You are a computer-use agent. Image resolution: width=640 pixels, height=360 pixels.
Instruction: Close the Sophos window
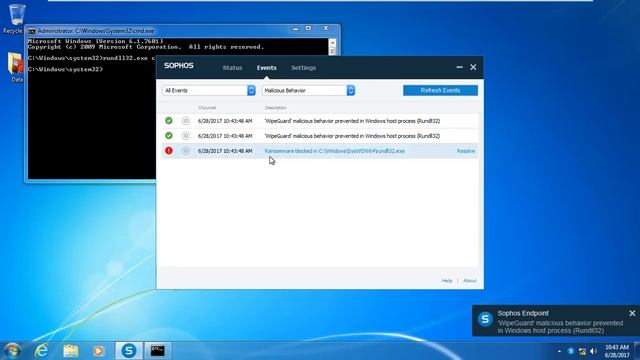(473, 67)
